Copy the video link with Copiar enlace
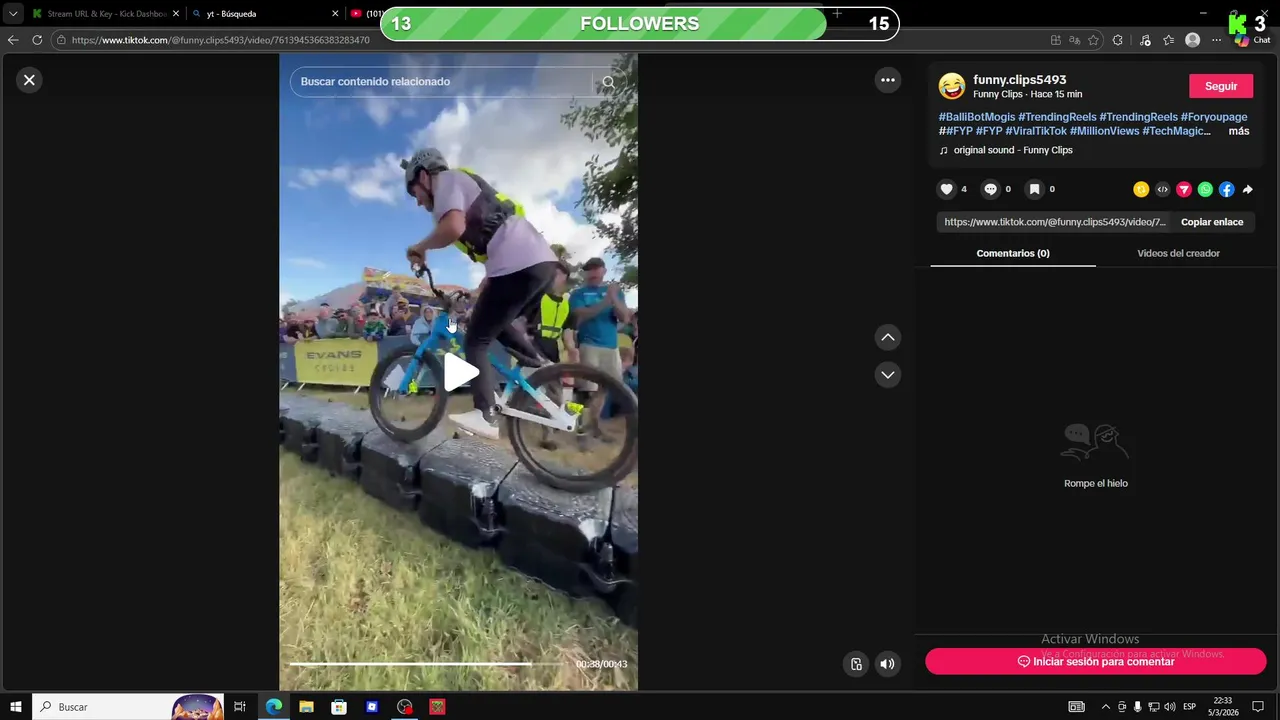Screen dimensions: 1280x720 point(1212,222)
